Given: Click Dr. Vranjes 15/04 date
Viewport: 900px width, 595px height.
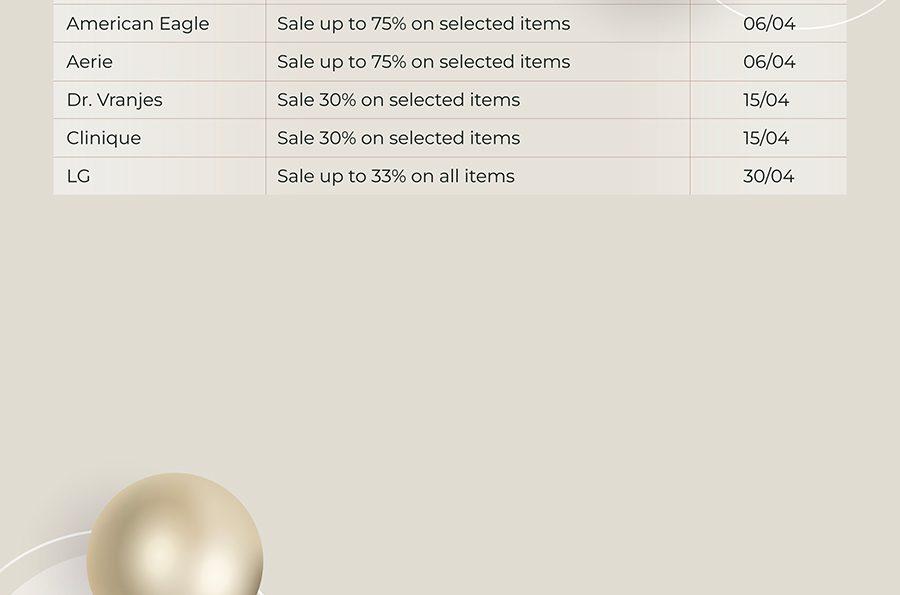Looking at the screenshot, I should click(766, 100).
